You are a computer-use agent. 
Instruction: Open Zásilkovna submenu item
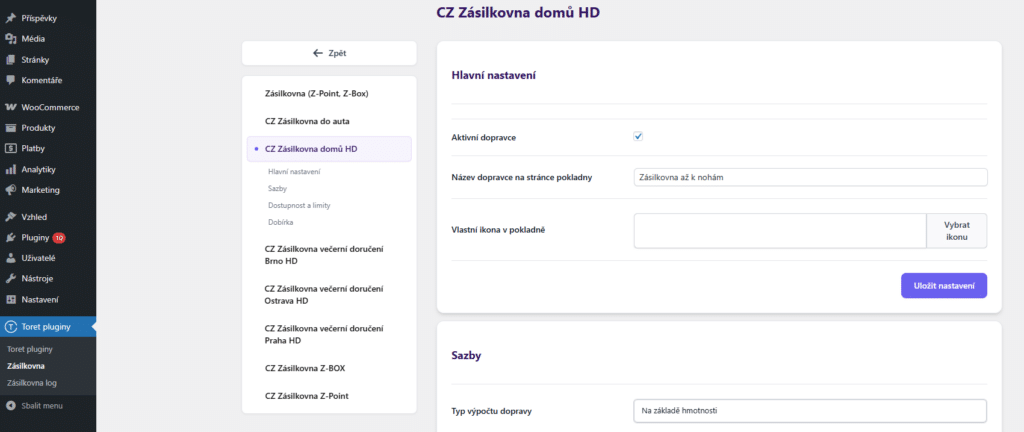[x=25, y=366]
